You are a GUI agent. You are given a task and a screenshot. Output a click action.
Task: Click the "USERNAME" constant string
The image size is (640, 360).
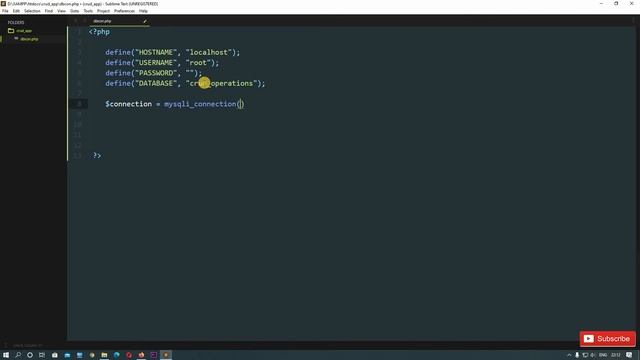tap(156, 62)
